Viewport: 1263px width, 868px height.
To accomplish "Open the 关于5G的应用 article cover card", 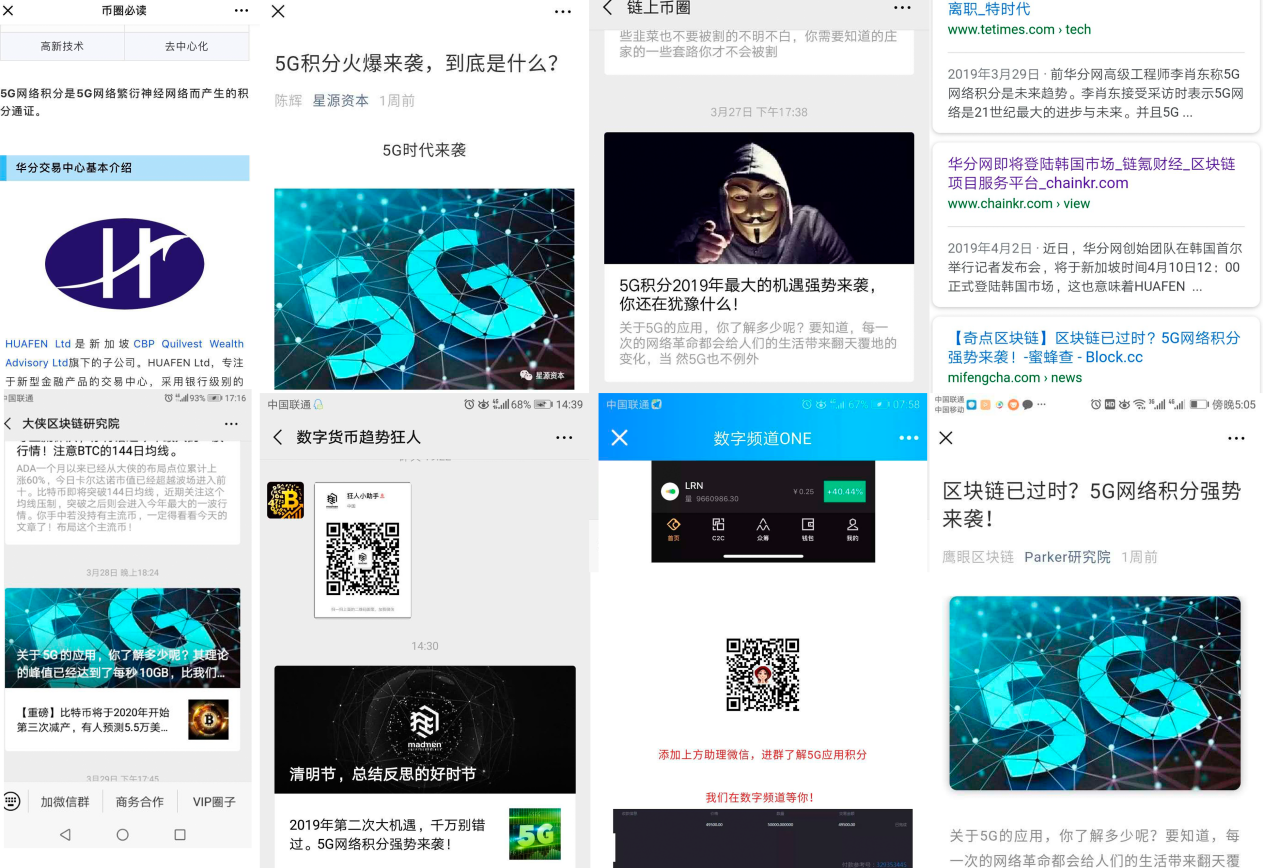I will click(x=122, y=638).
